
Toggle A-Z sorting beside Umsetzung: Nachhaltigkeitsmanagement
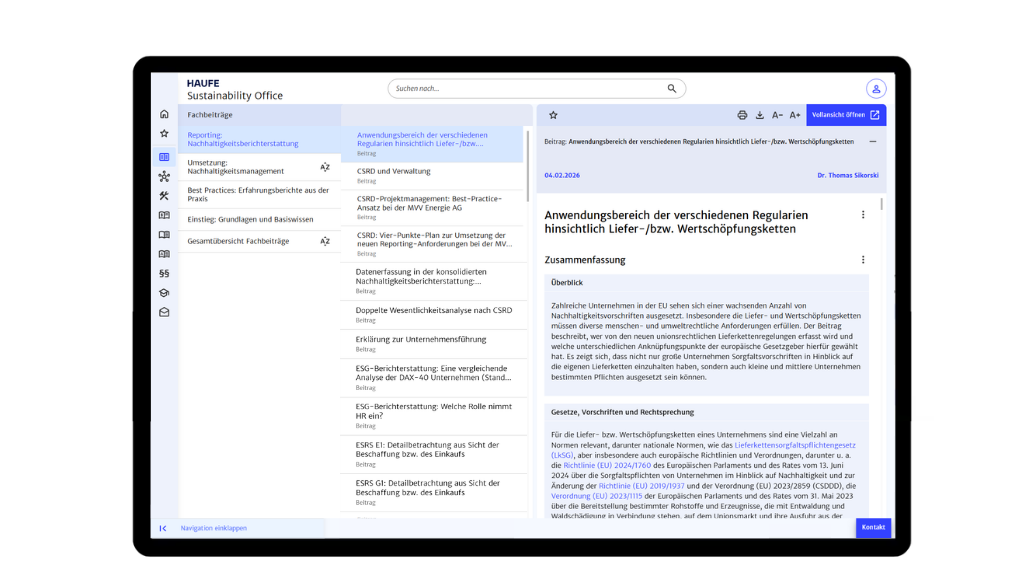pos(325,167)
